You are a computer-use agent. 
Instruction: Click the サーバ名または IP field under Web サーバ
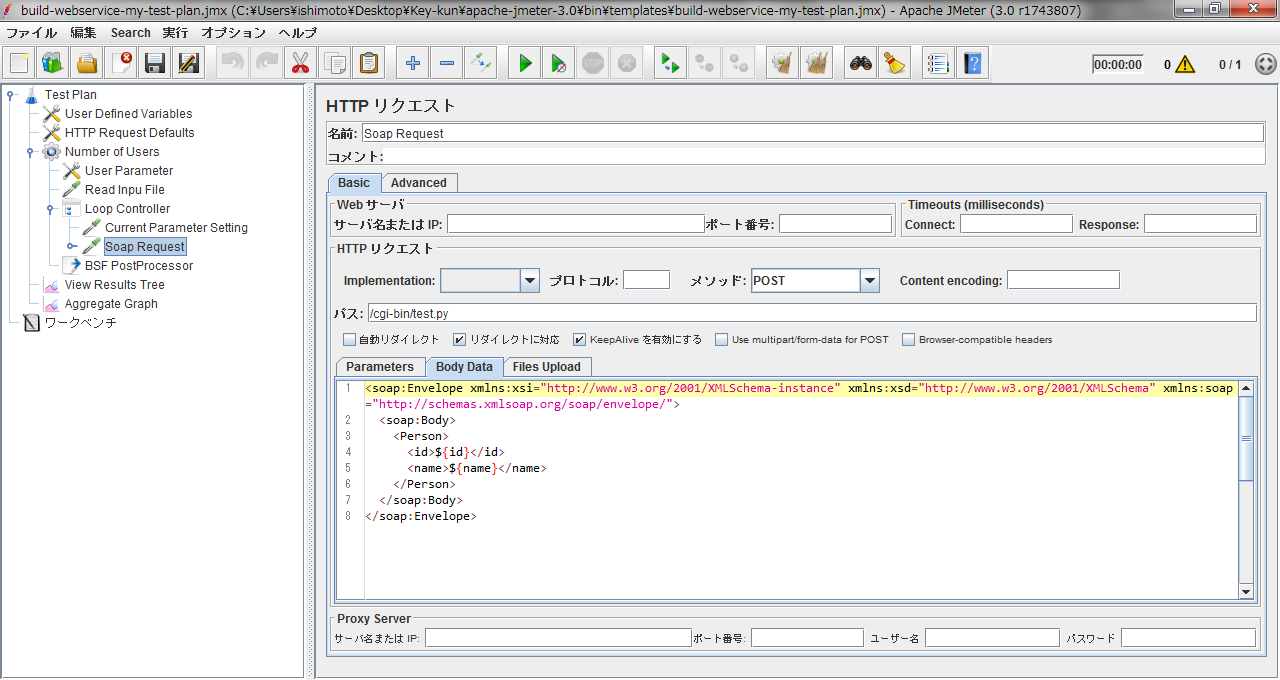click(576, 224)
